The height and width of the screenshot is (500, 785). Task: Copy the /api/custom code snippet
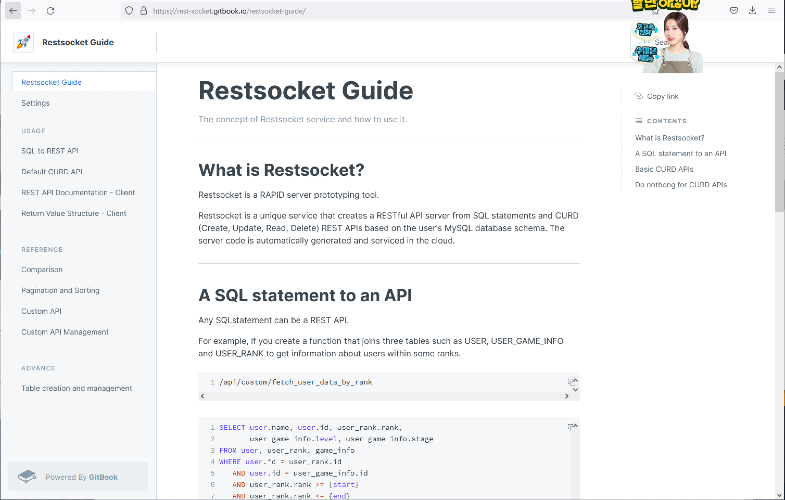tap(572, 382)
